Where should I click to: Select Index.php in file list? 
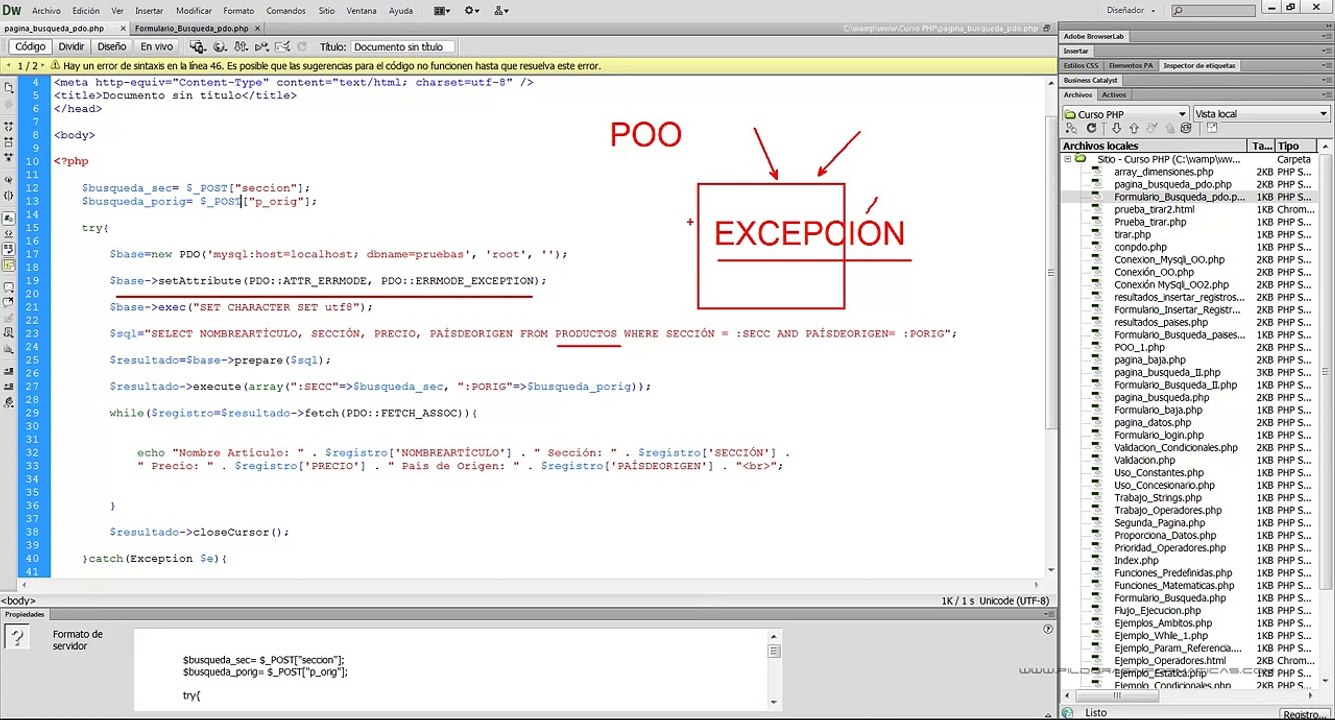1136,561
